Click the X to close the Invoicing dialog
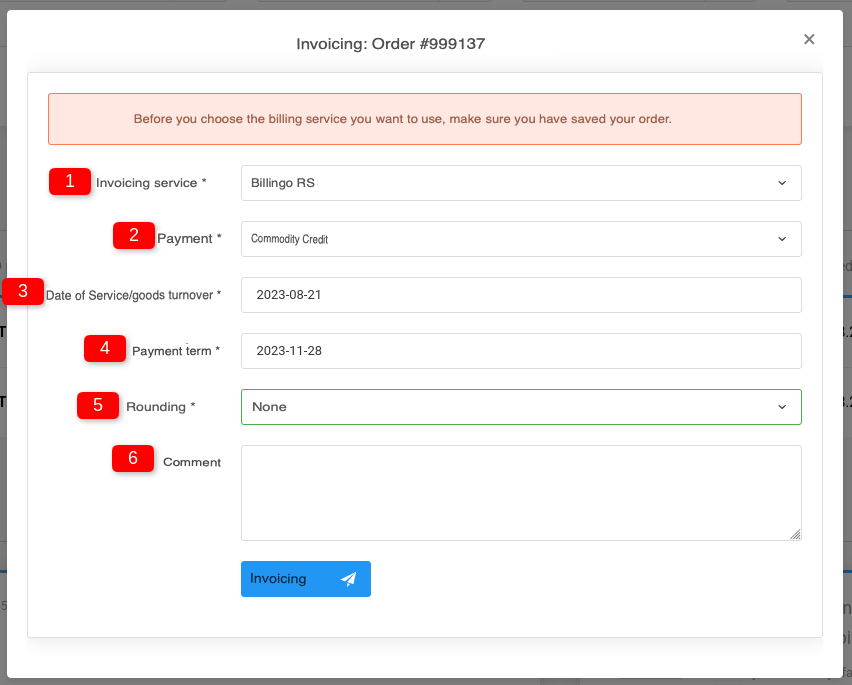852x685 pixels. pos(808,39)
